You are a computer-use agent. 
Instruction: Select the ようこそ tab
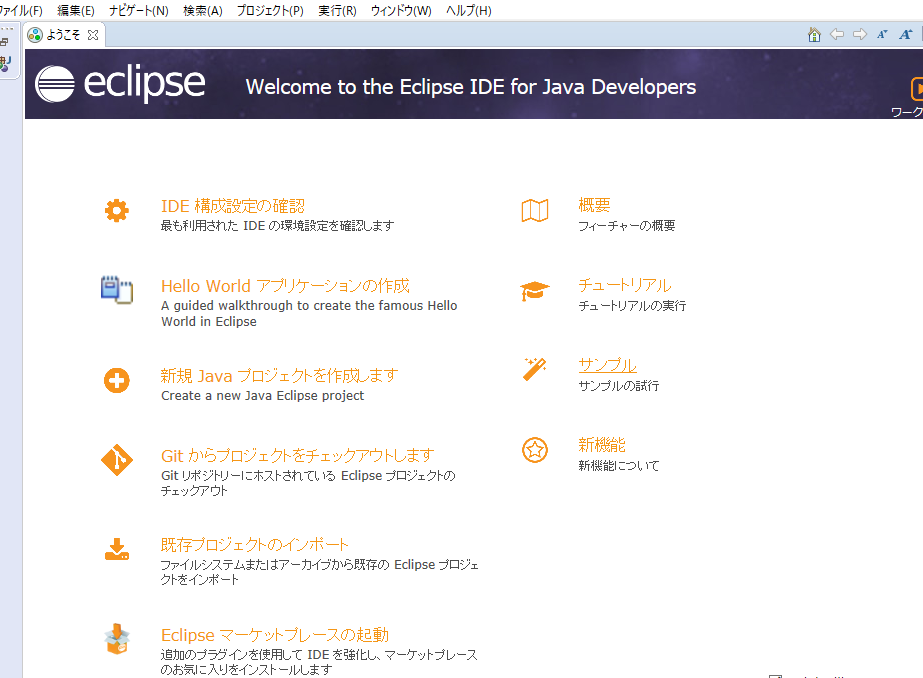pyautogui.click(x=63, y=35)
